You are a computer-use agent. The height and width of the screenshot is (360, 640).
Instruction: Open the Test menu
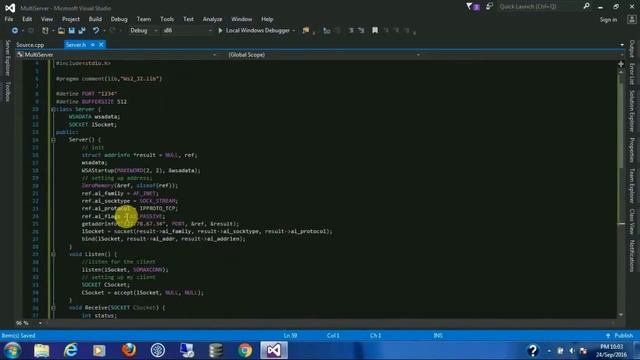click(x=188, y=19)
